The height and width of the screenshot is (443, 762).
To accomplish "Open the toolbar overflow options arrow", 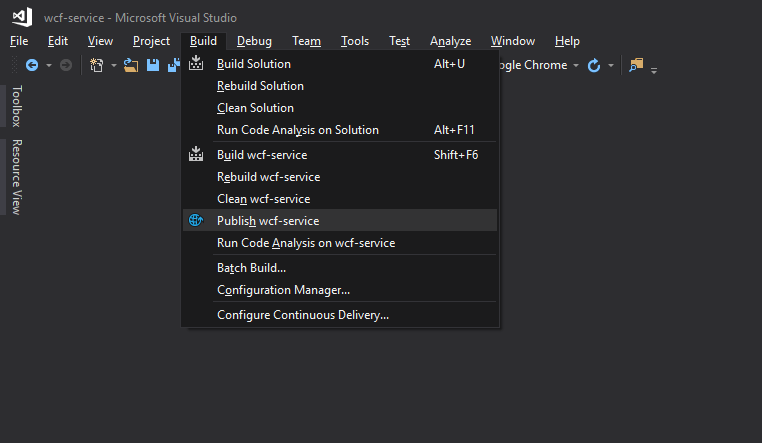I will (654, 70).
